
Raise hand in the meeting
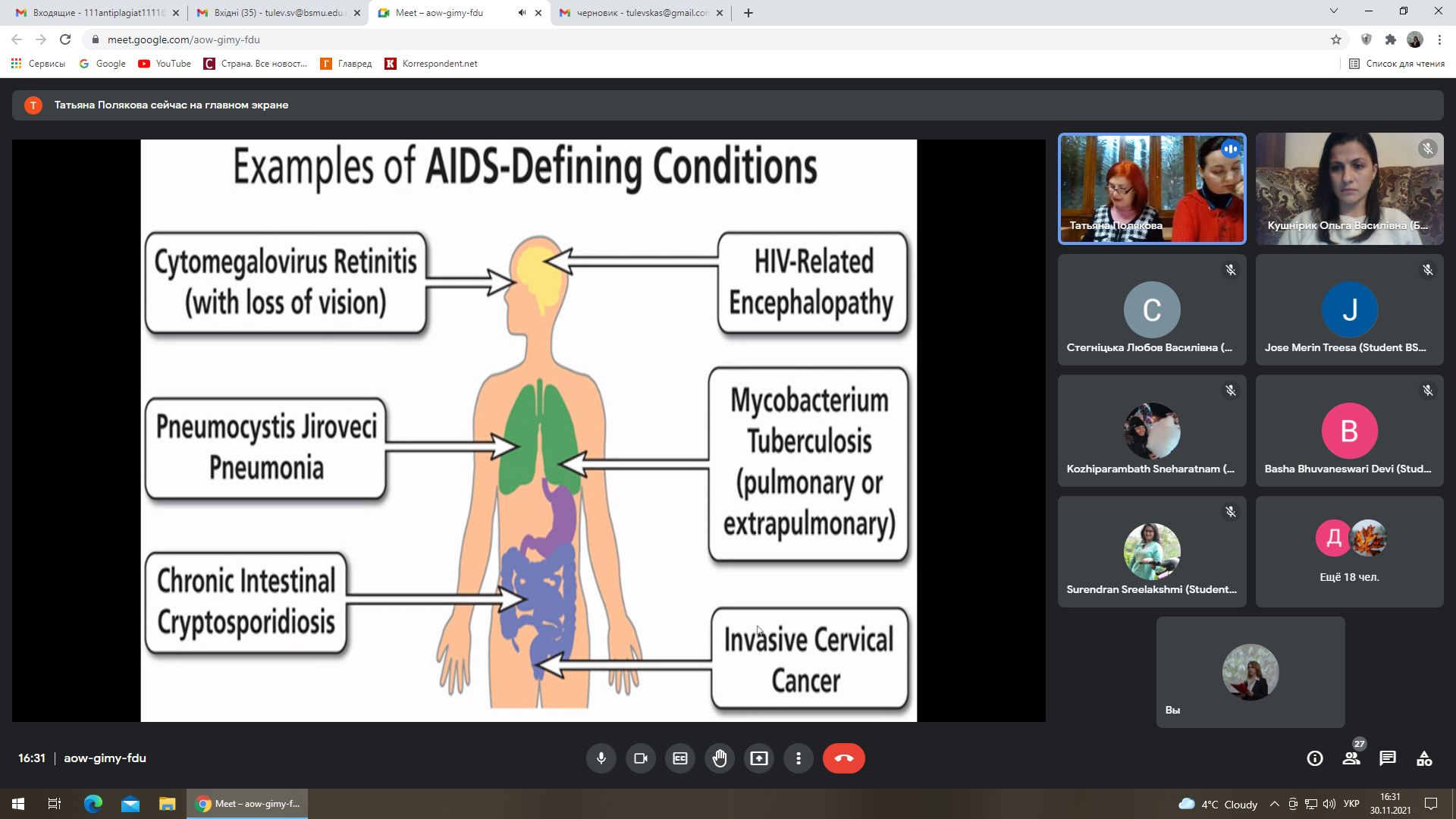pos(720,758)
